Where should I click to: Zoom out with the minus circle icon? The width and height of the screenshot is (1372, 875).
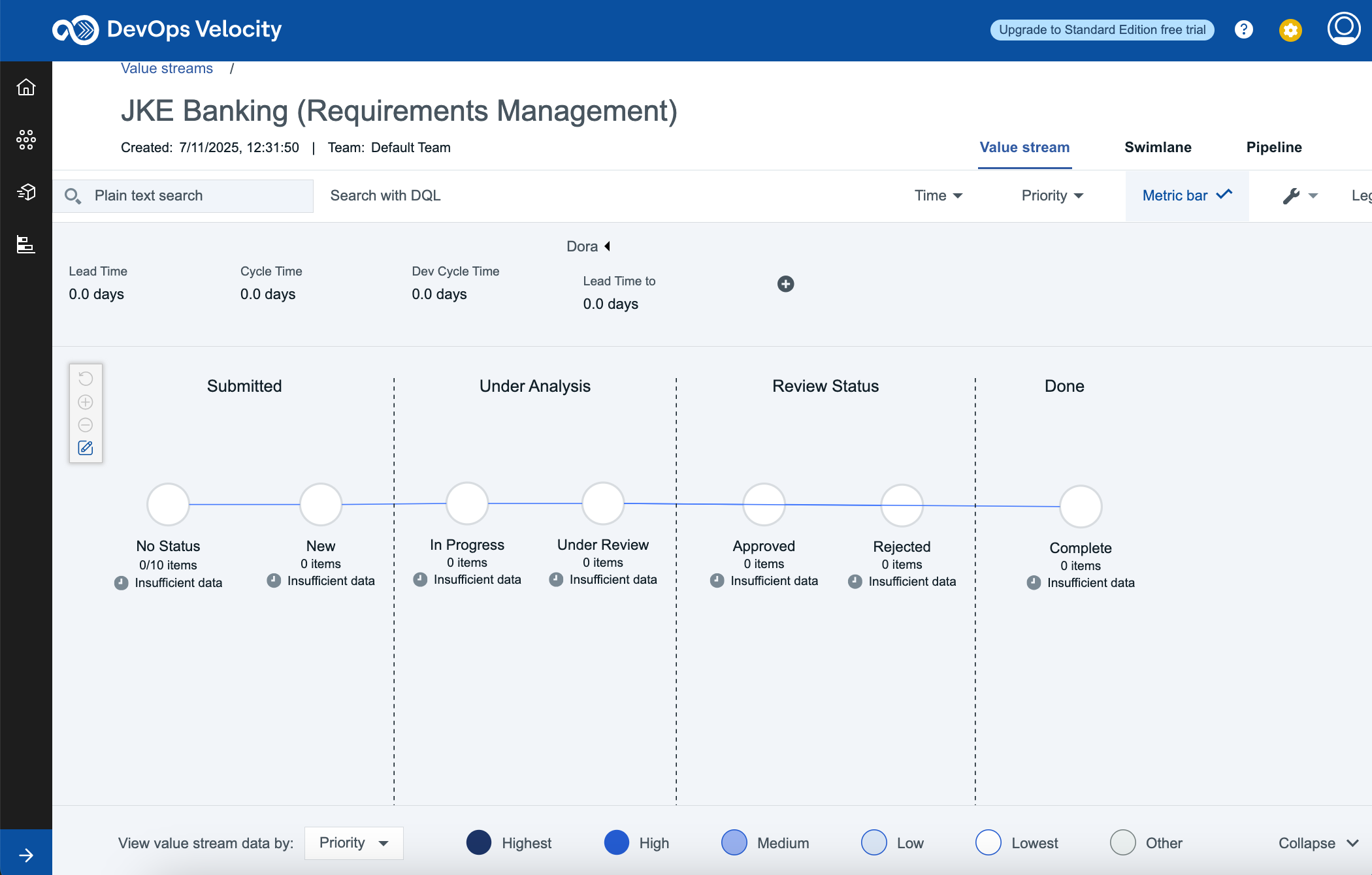click(x=86, y=425)
